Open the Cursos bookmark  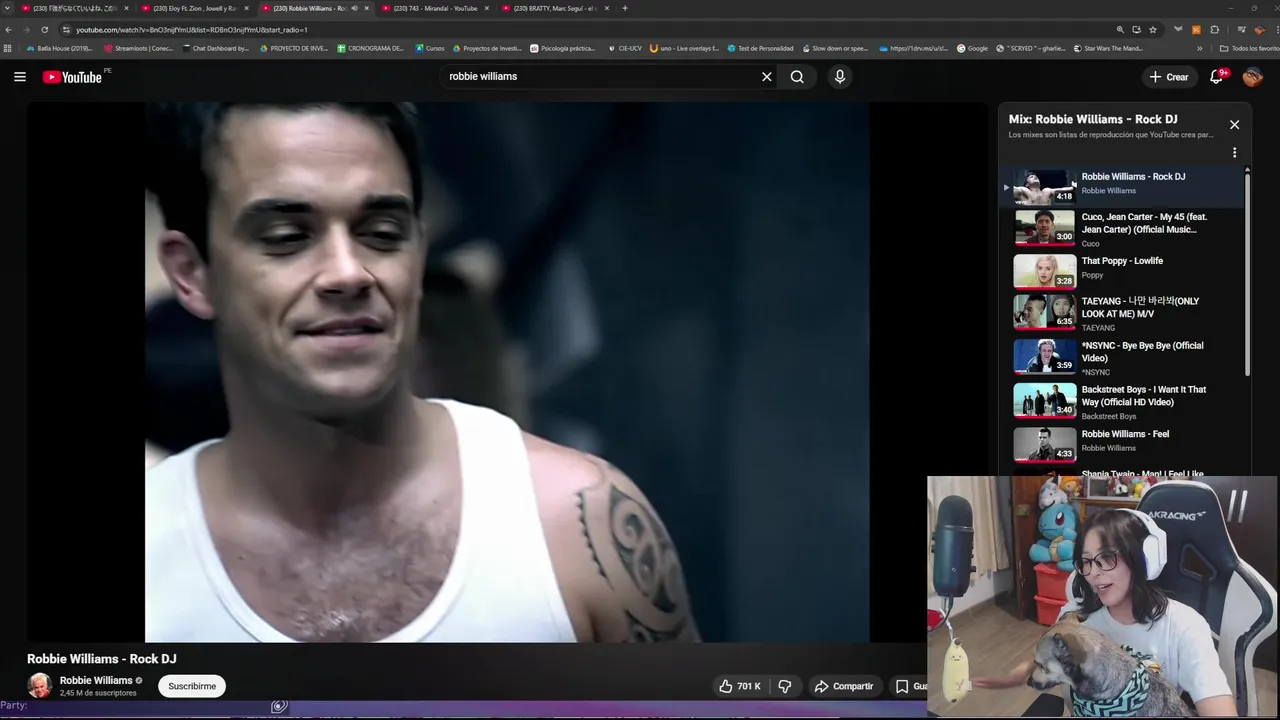429,48
